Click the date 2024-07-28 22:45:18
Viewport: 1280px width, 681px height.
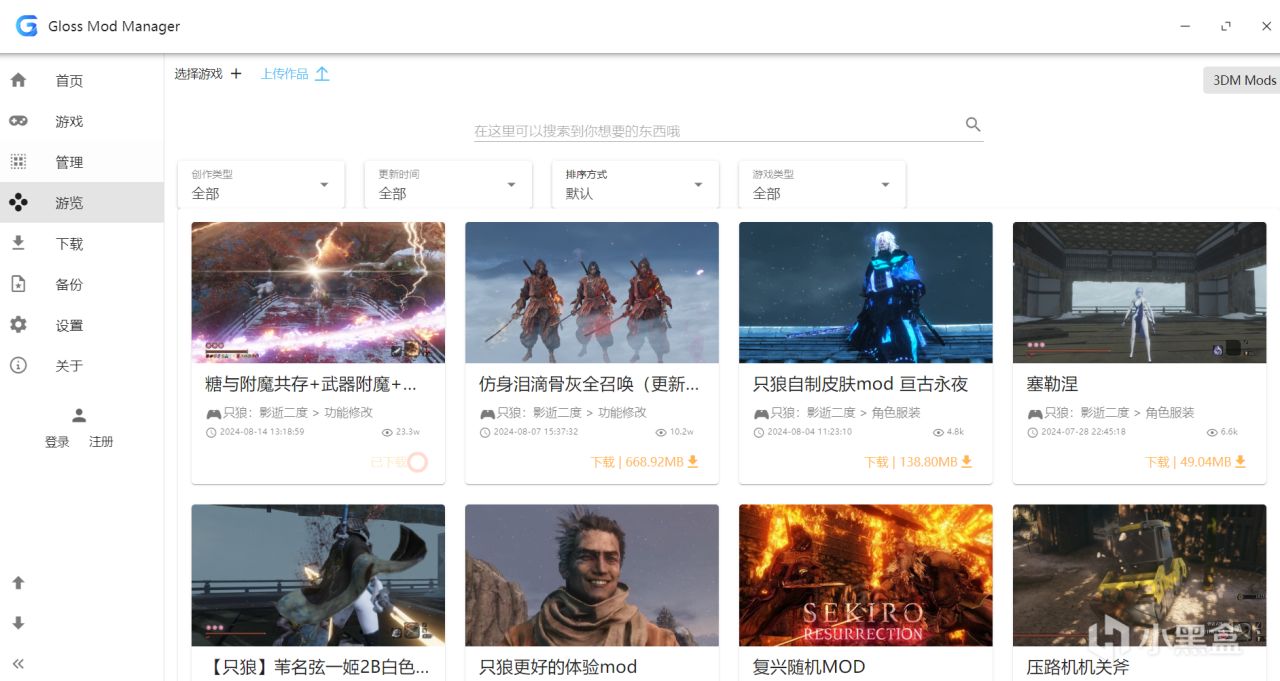tap(1083, 432)
